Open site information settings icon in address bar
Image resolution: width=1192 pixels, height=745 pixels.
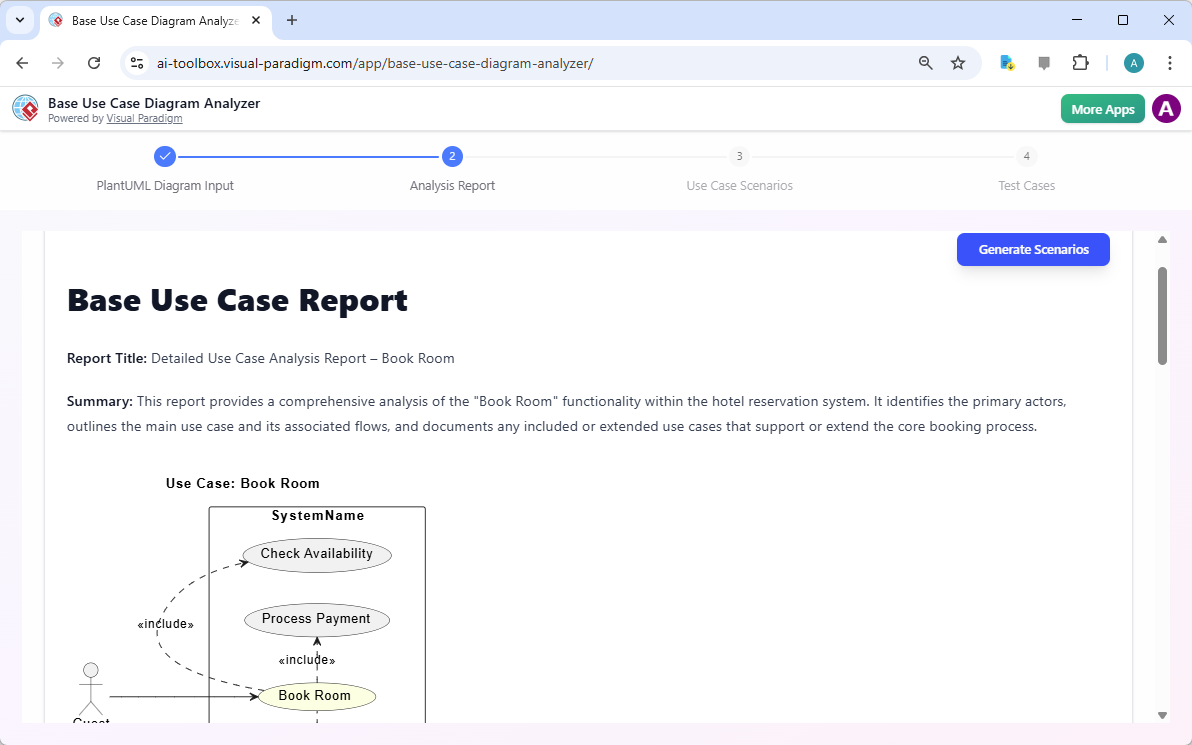click(x=136, y=62)
